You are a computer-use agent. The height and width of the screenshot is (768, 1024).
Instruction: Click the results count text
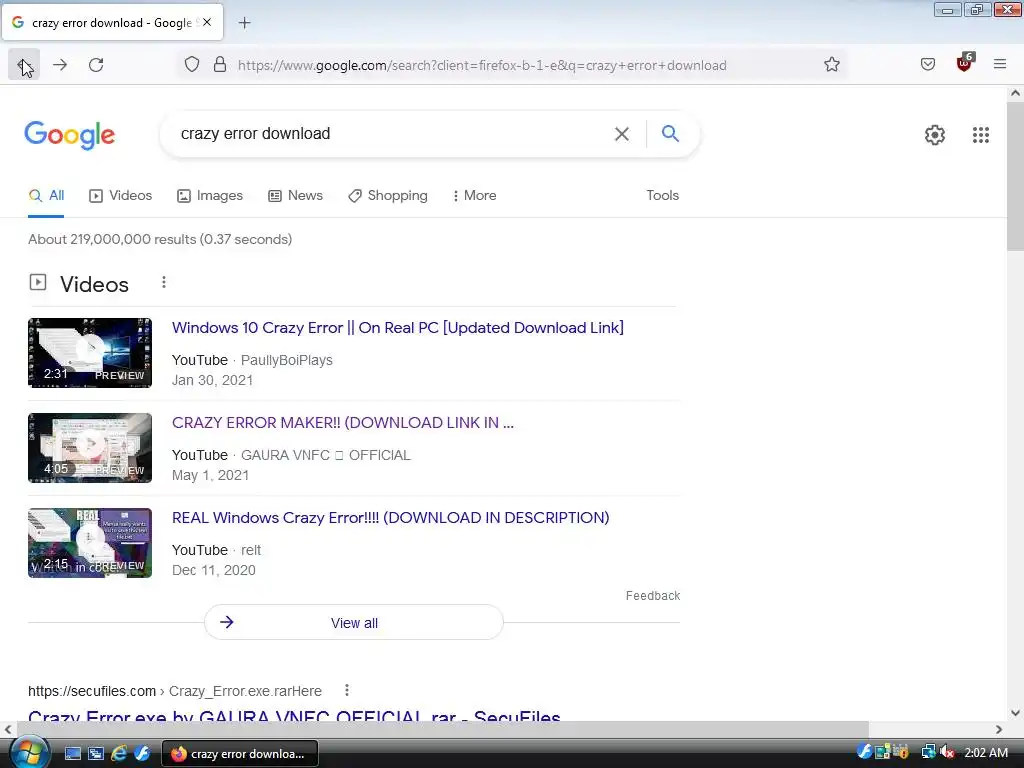click(160, 239)
